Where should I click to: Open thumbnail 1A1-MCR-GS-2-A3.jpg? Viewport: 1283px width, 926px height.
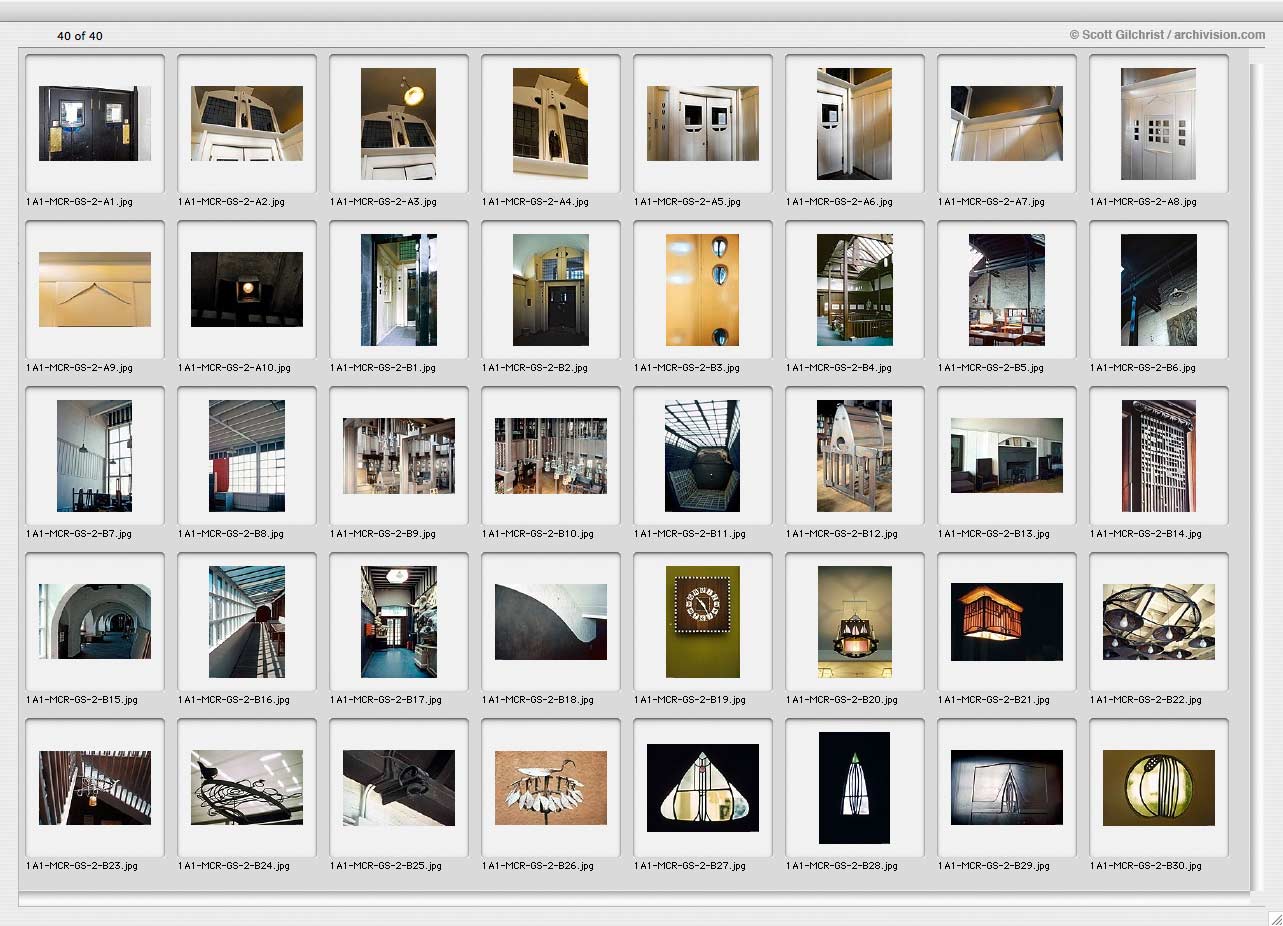399,124
